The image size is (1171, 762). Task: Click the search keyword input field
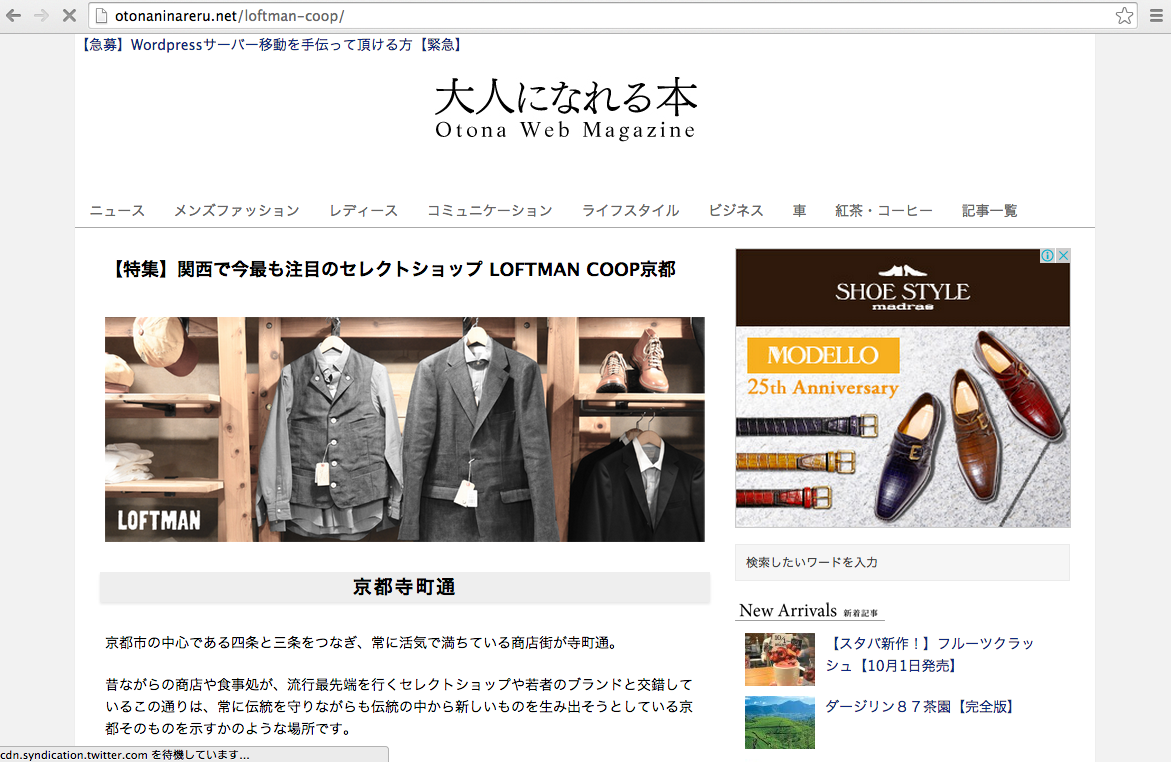pos(902,563)
